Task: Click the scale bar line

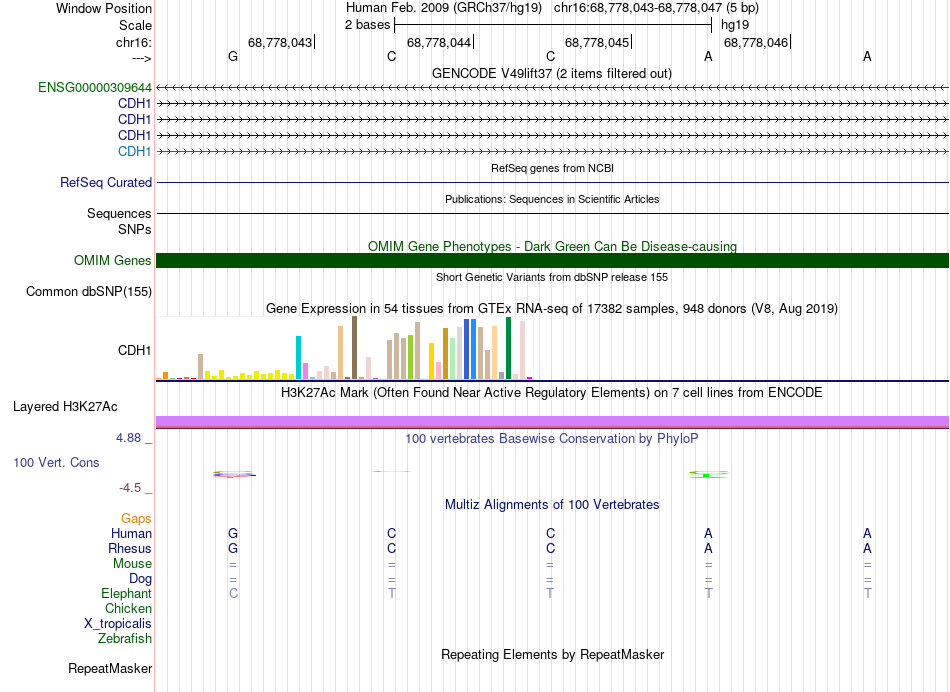Action: pos(553,25)
